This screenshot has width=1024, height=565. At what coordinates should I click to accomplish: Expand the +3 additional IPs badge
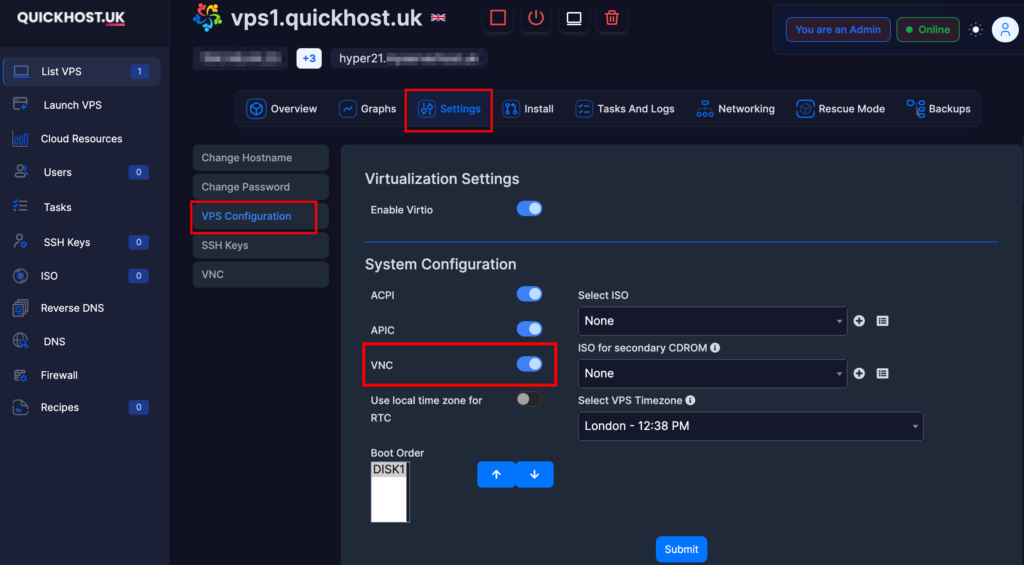[x=309, y=58]
